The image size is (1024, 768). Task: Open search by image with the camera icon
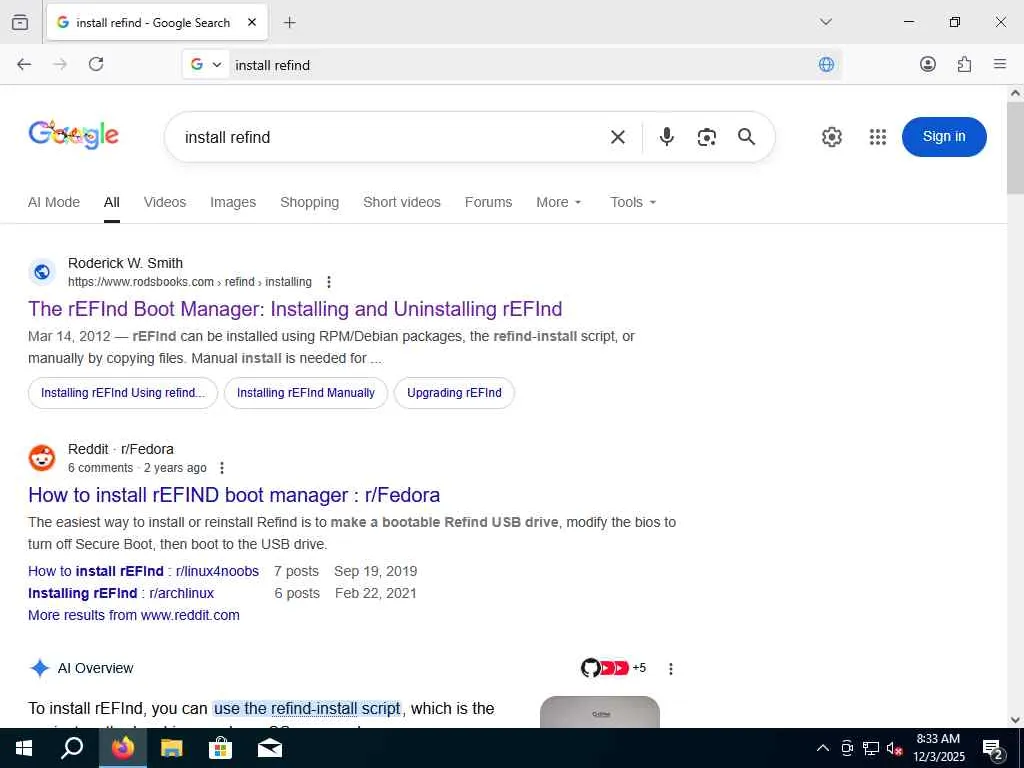[707, 136]
